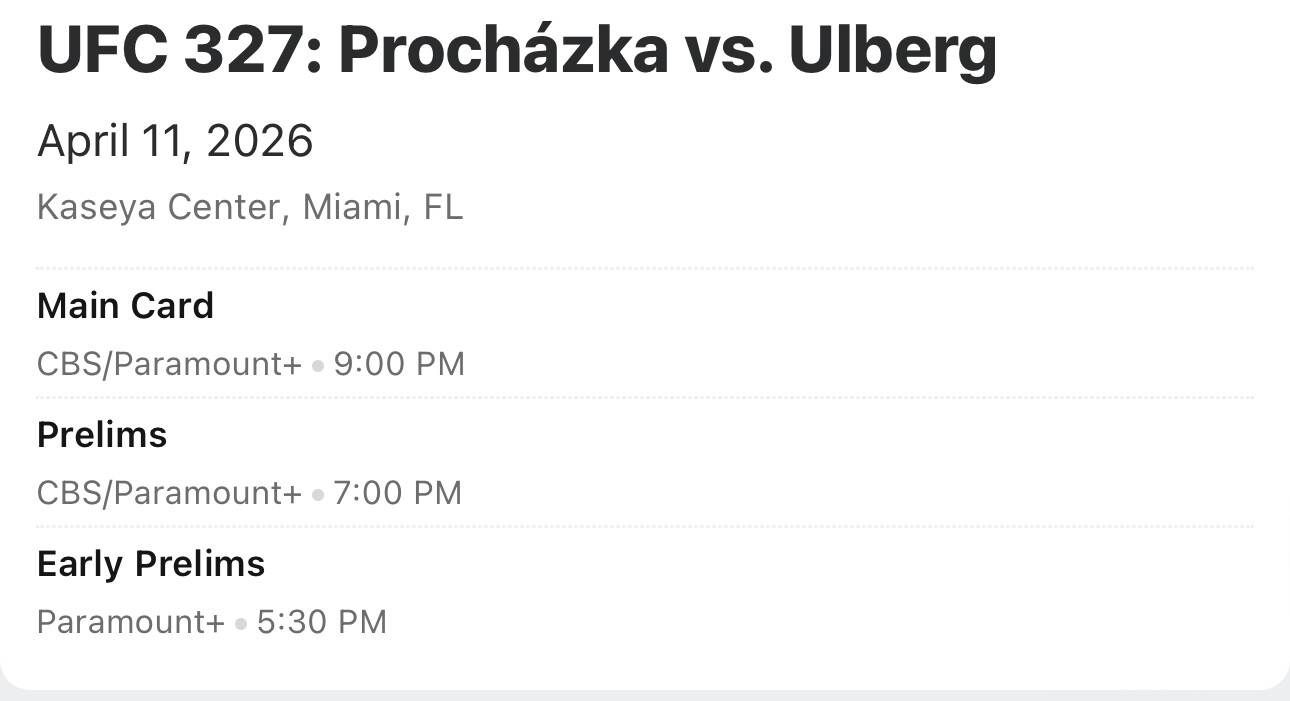Click the year 2026 in the date

coord(259,141)
